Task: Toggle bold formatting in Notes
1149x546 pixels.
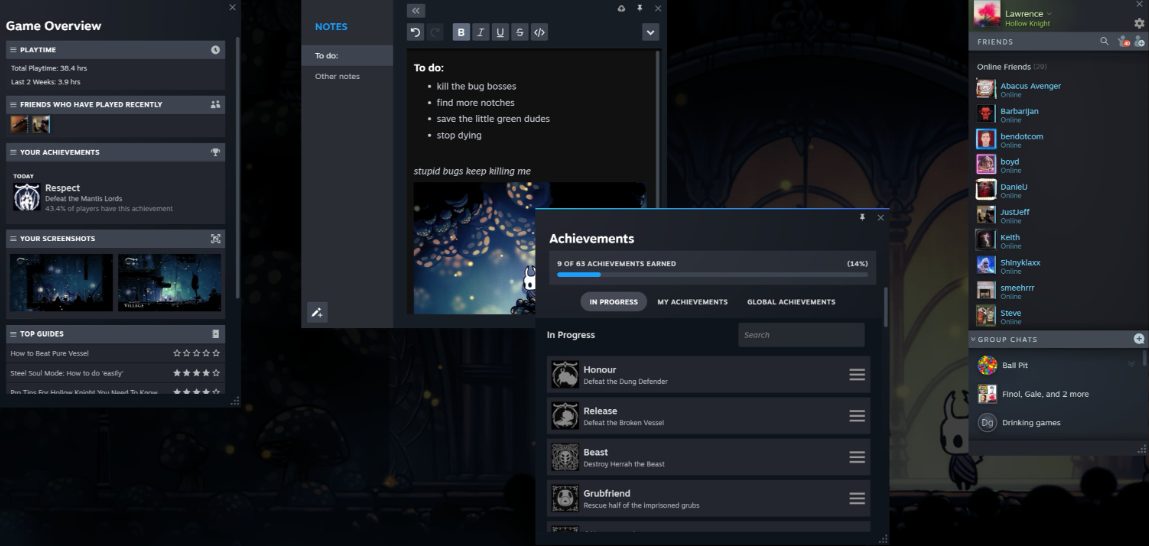Action: pyautogui.click(x=461, y=32)
